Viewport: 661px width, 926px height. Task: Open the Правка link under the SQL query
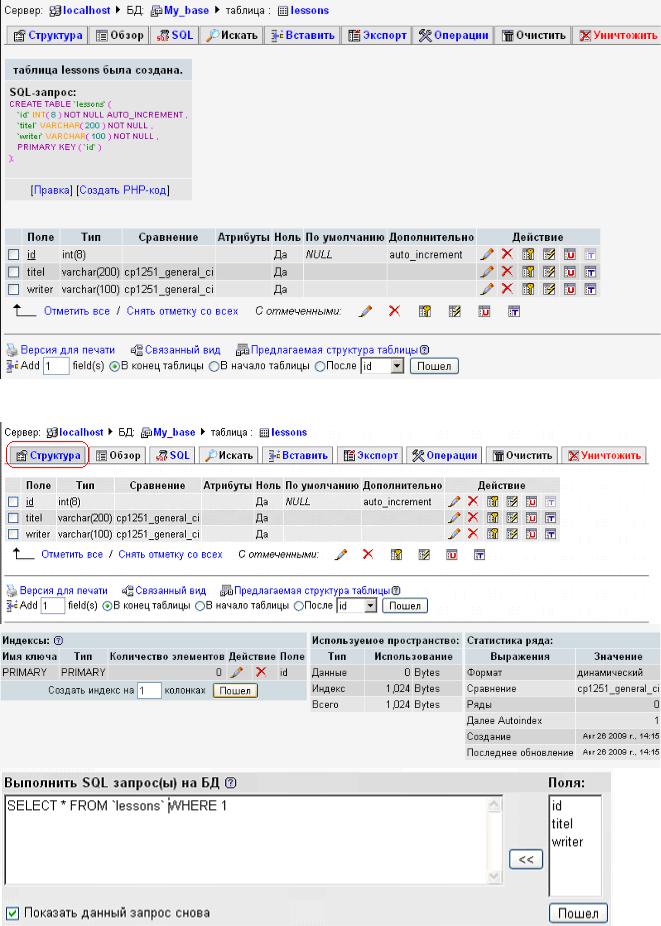pyautogui.click(x=51, y=190)
